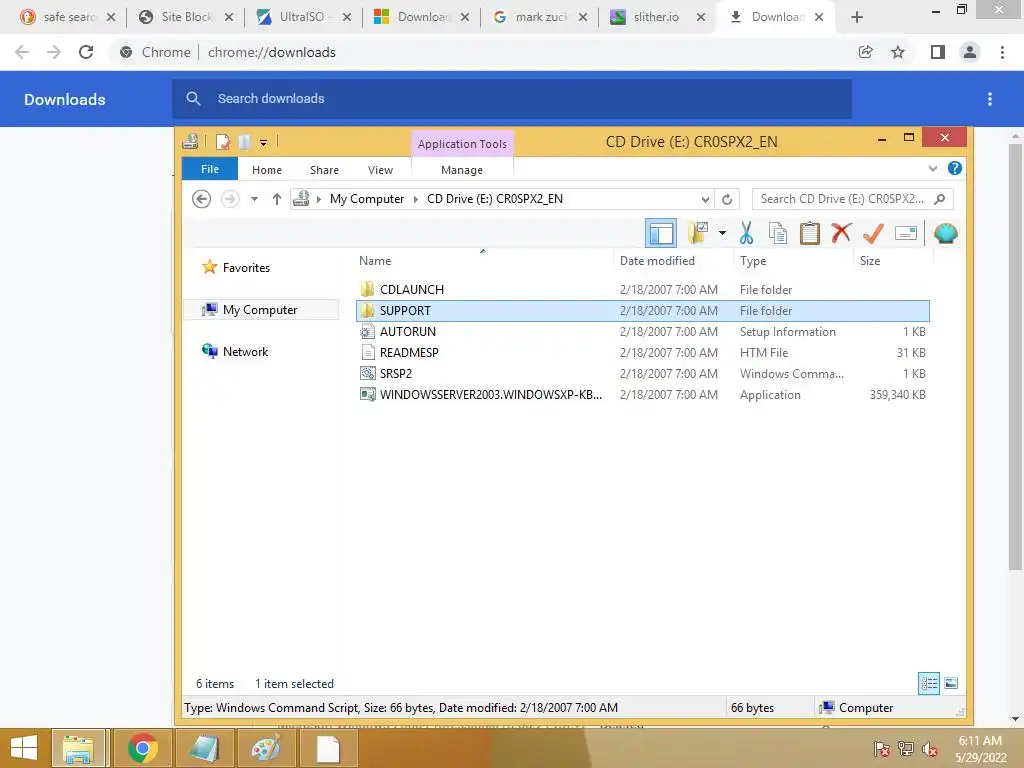Viewport: 1024px width, 768px height.
Task: Open the File ribbon tab
Action: pyautogui.click(x=210, y=169)
